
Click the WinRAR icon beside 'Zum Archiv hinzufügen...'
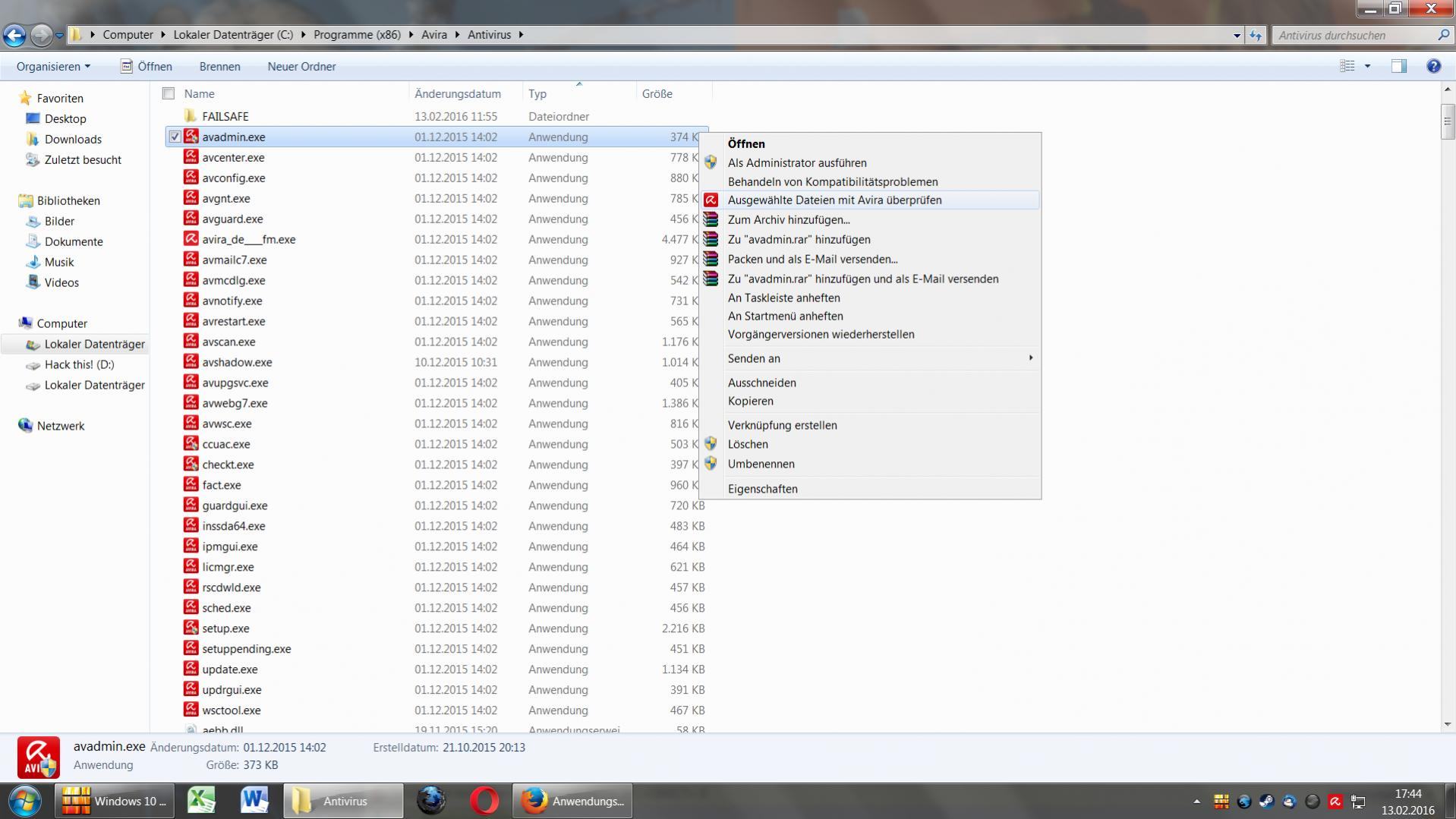point(711,219)
